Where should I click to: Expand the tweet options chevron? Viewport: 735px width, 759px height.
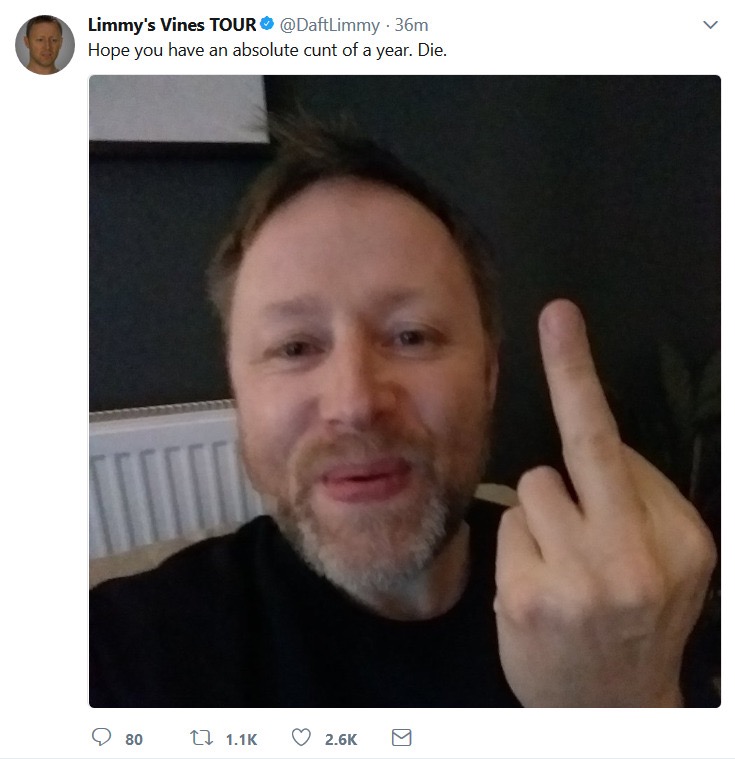tap(710, 24)
